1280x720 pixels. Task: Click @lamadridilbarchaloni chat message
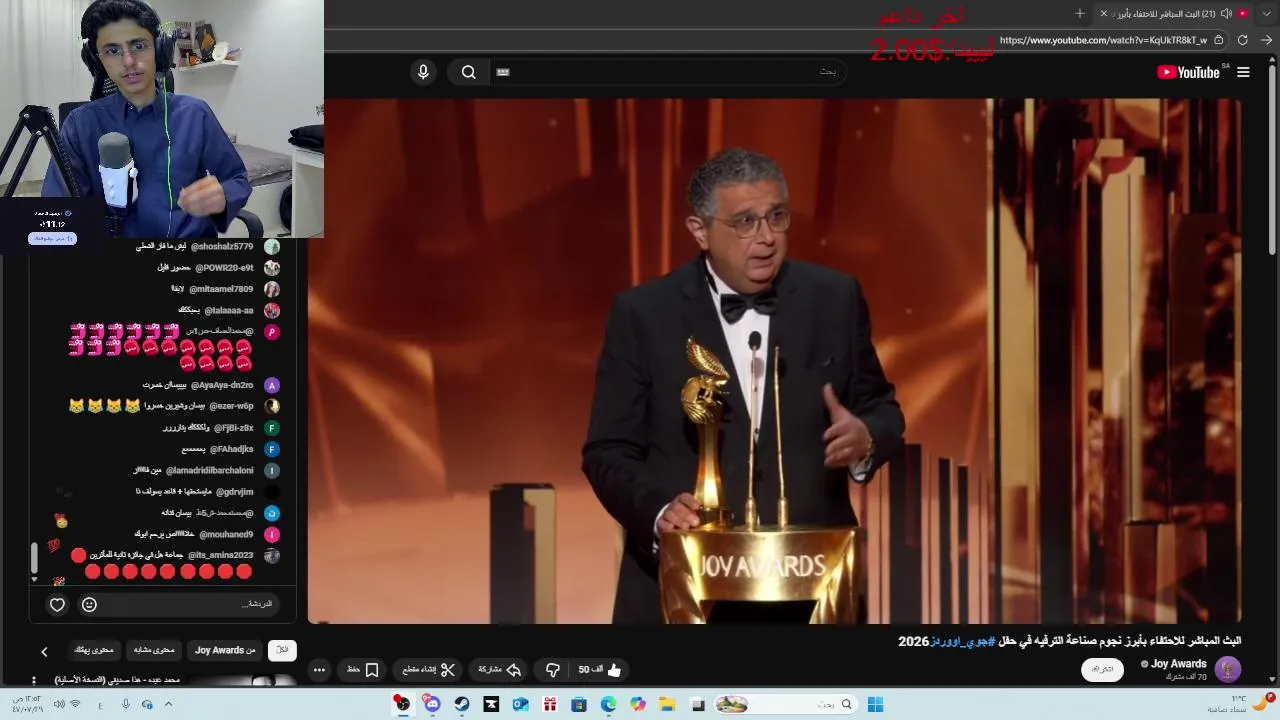tap(194, 470)
